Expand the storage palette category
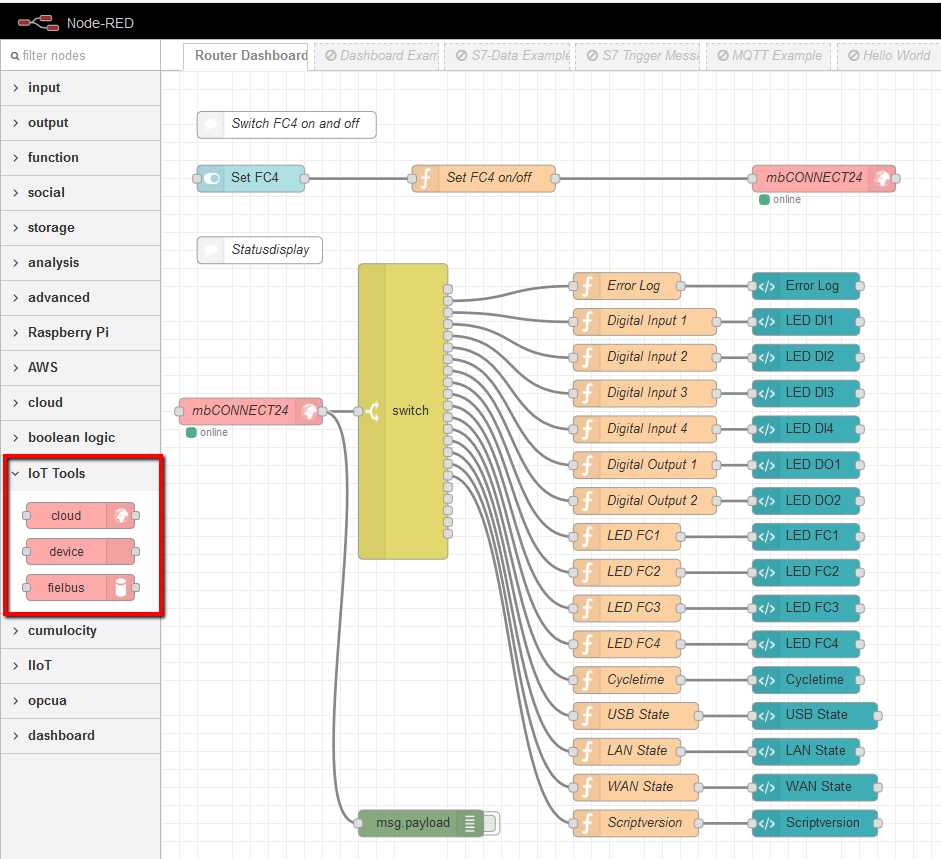 click(x=80, y=228)
